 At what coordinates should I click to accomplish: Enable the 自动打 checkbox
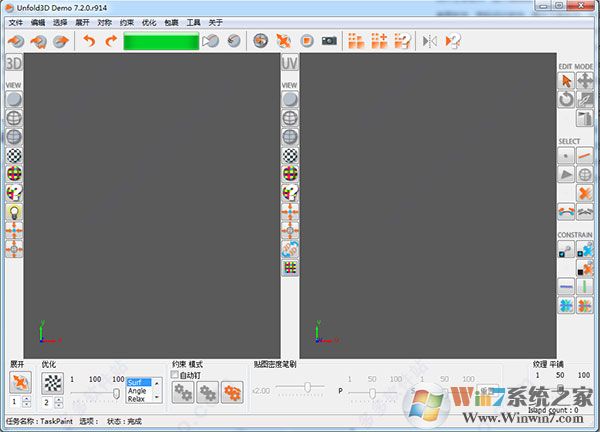176,374
